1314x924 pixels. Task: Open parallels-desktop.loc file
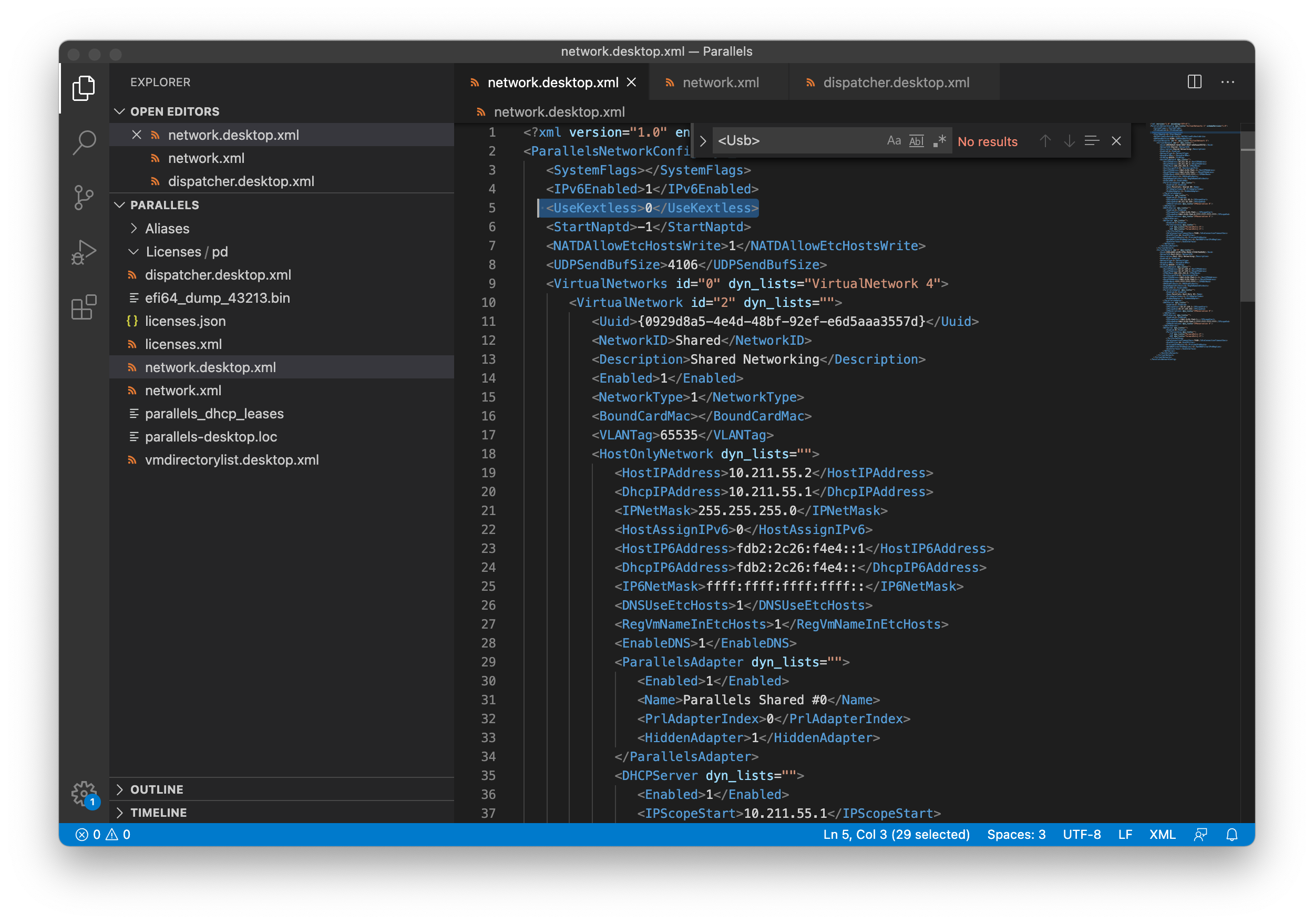pos(281,437)
